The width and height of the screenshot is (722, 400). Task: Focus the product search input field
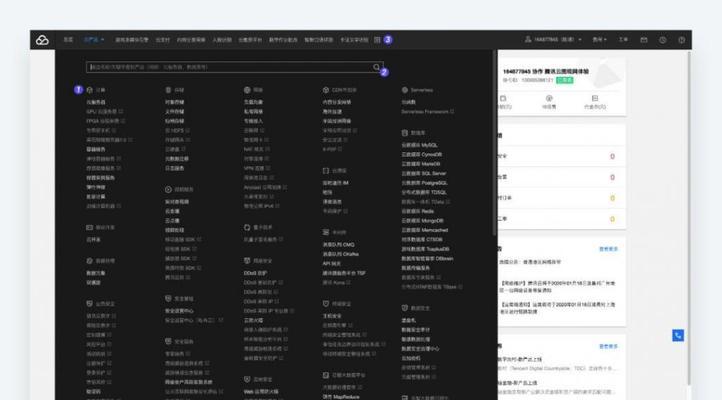[235, 67]
